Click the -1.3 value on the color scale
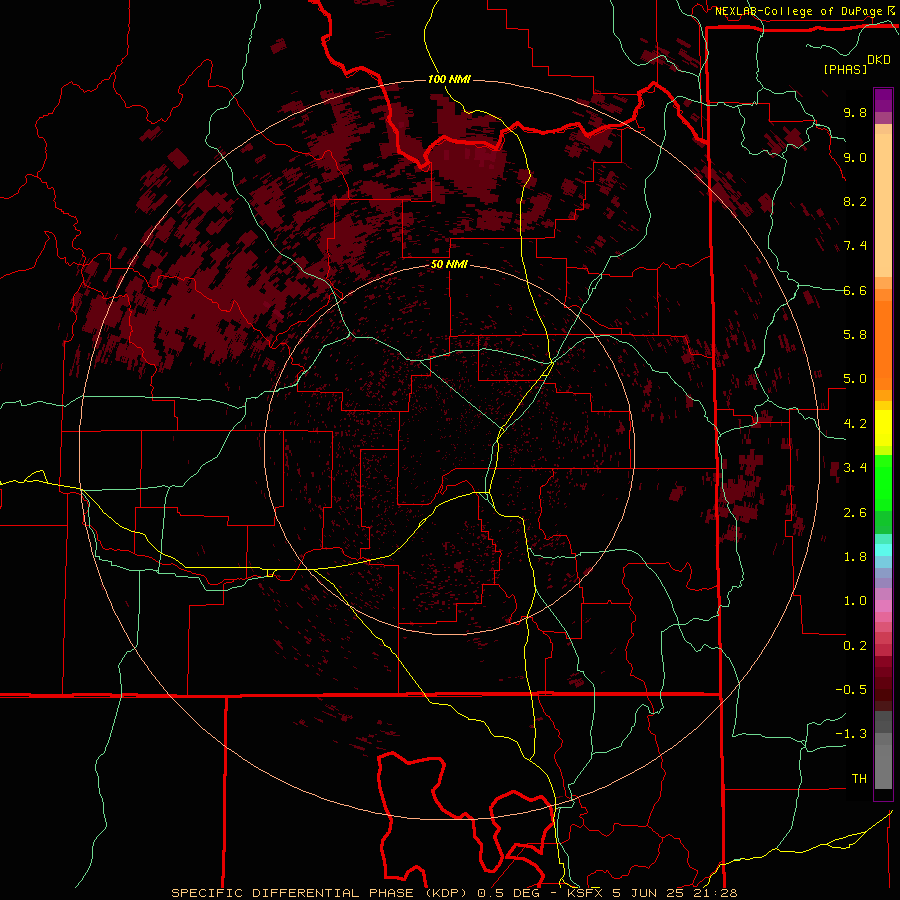 [x=851, y=734]
